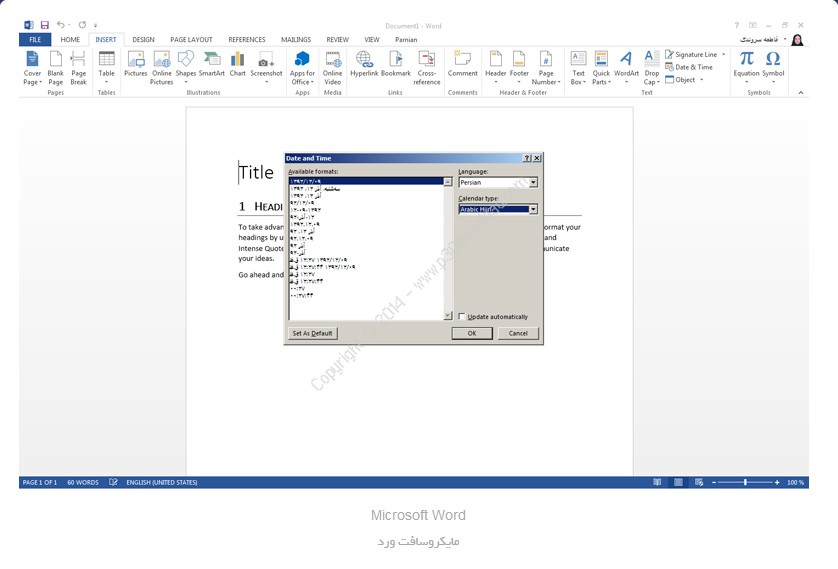Open the FILE tab
The image size is (838, 569).
(35, 40)
